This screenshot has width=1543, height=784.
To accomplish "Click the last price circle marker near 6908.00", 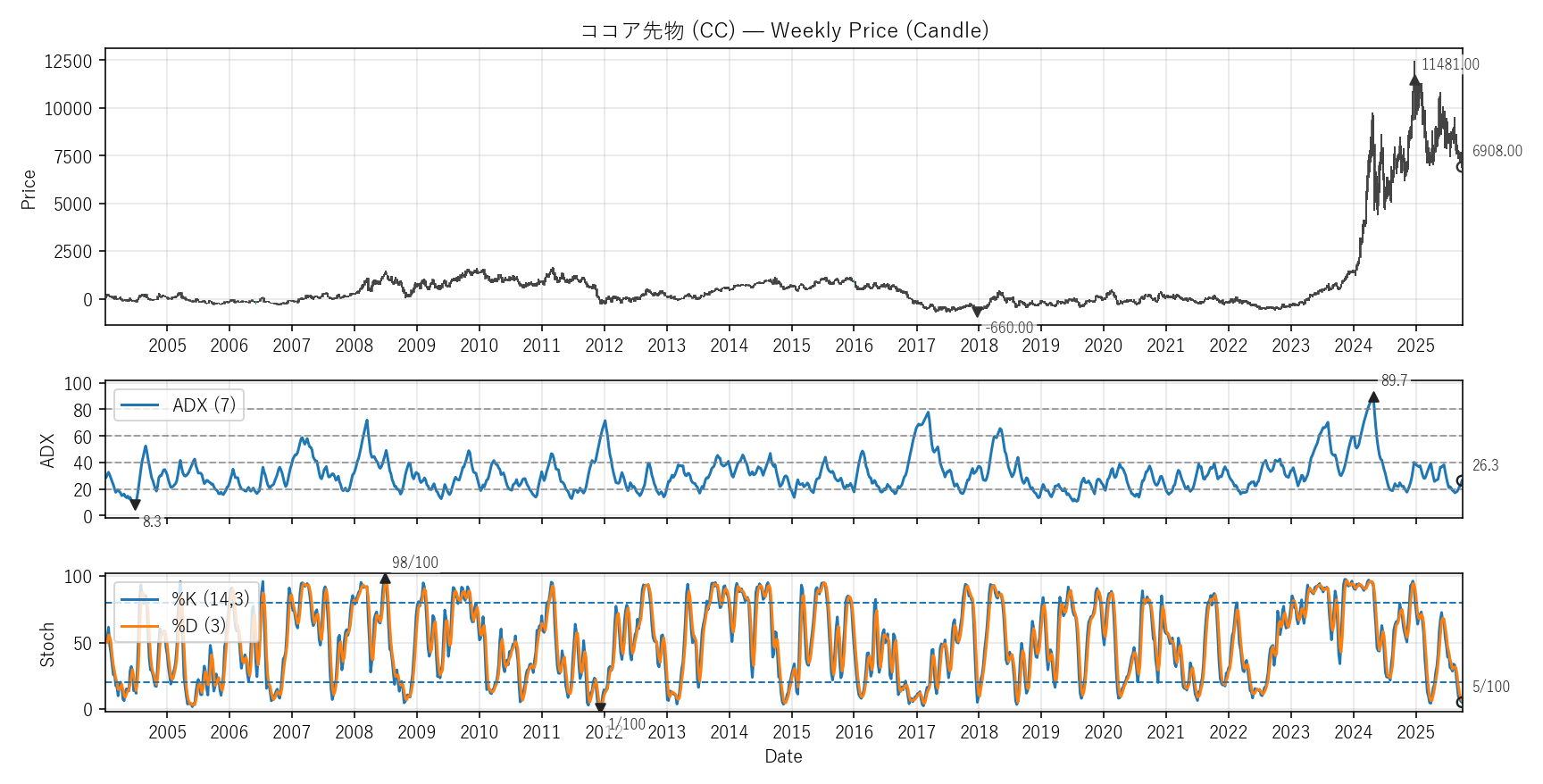I will tap(1462, 166).
